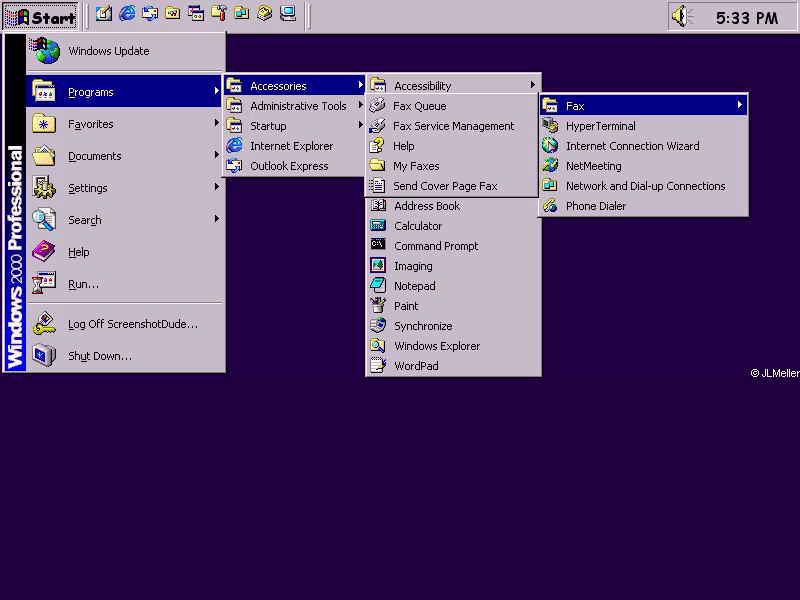Choose Run... from the Start menu
The image size is (800, 600).
(x=126, y=284)
